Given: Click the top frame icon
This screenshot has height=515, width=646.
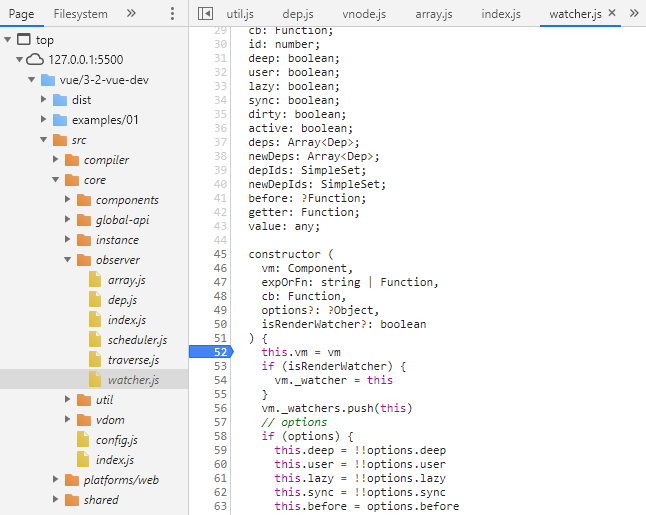Looking at the screenshot, I should [23, 40].
